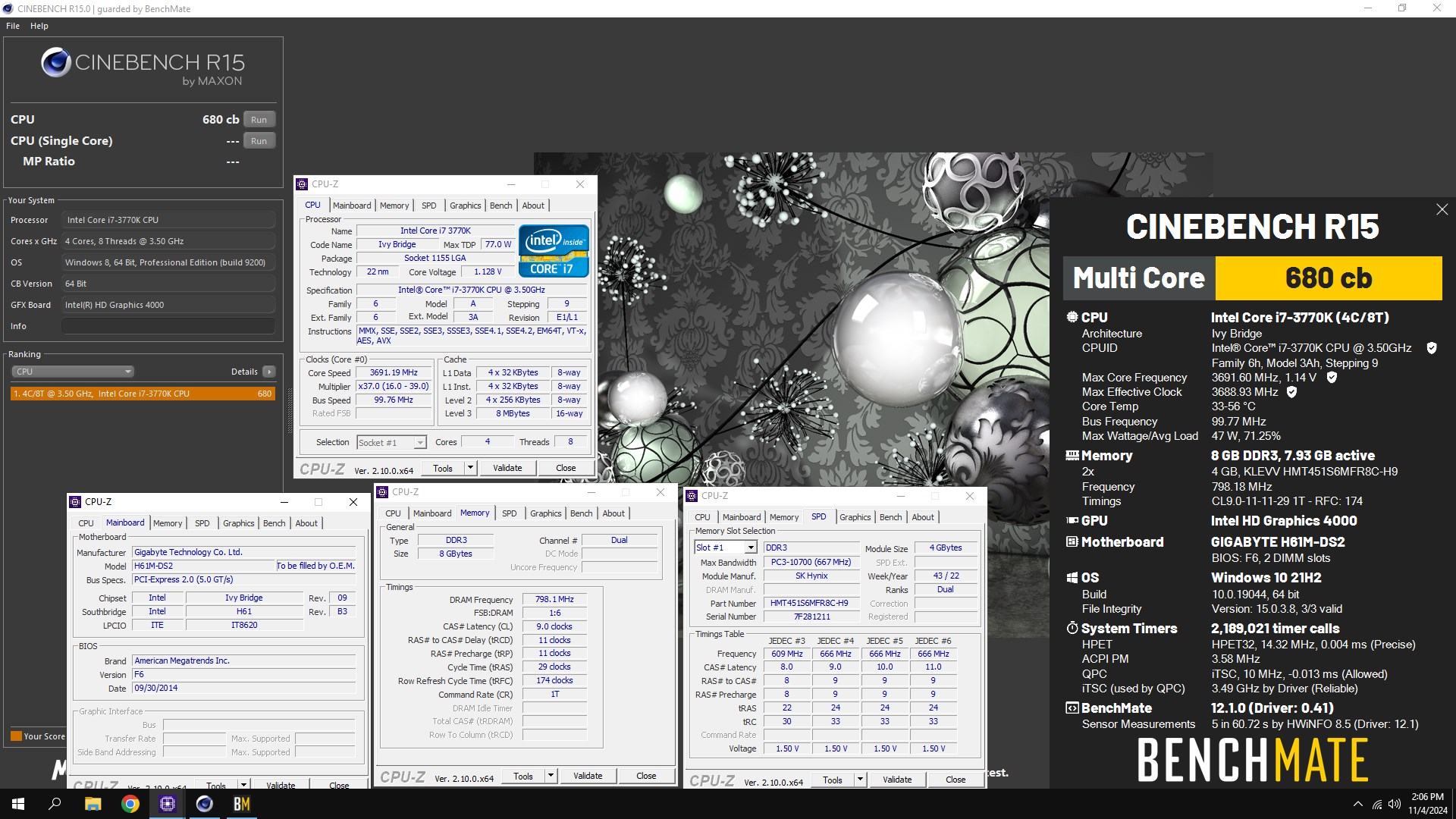Viewport: 1456px width, 819px height.
Task: Click clock and date in taskbar
Action: pos(1427,804)
